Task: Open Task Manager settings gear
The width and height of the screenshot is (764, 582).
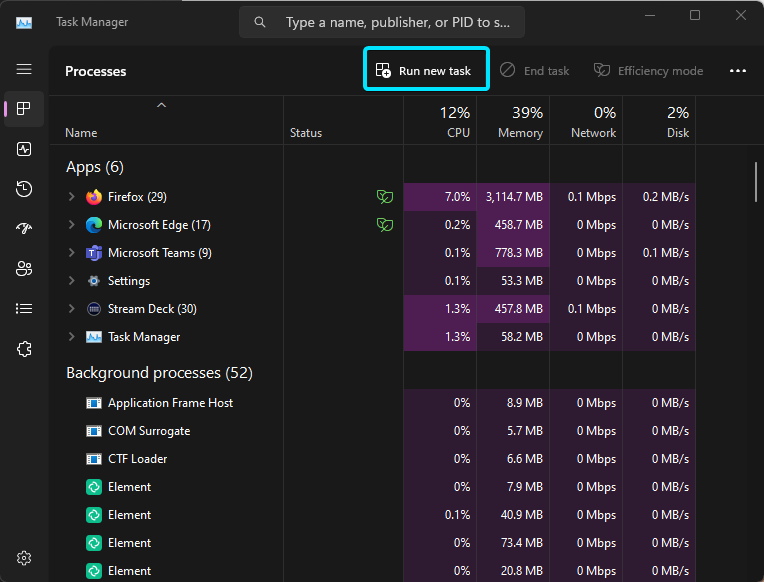Action: click(x=24, y=558)
